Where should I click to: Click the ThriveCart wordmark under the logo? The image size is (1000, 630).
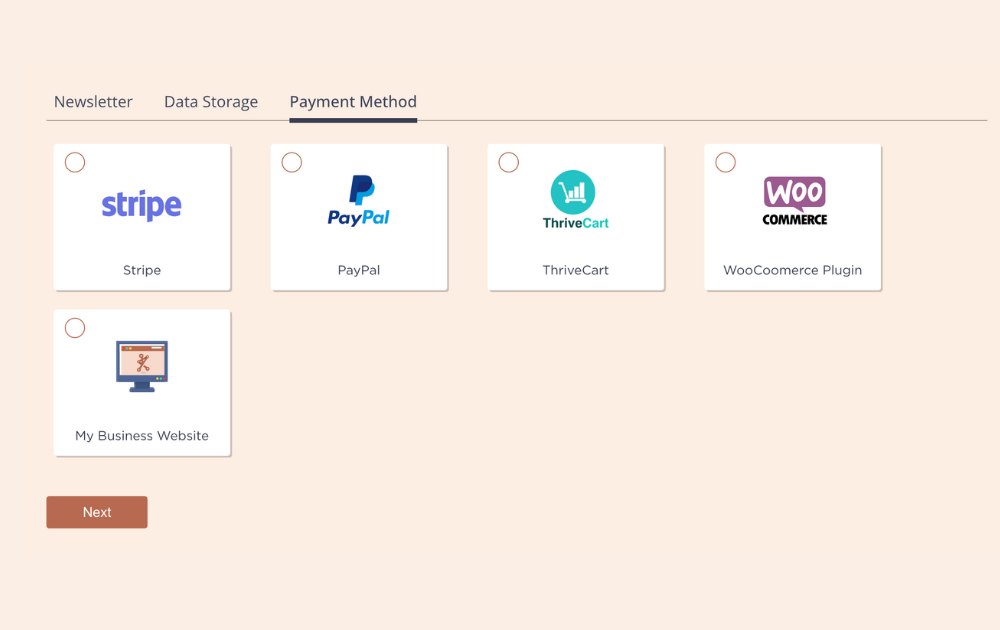pyautogui.click(x=575, y=223)
